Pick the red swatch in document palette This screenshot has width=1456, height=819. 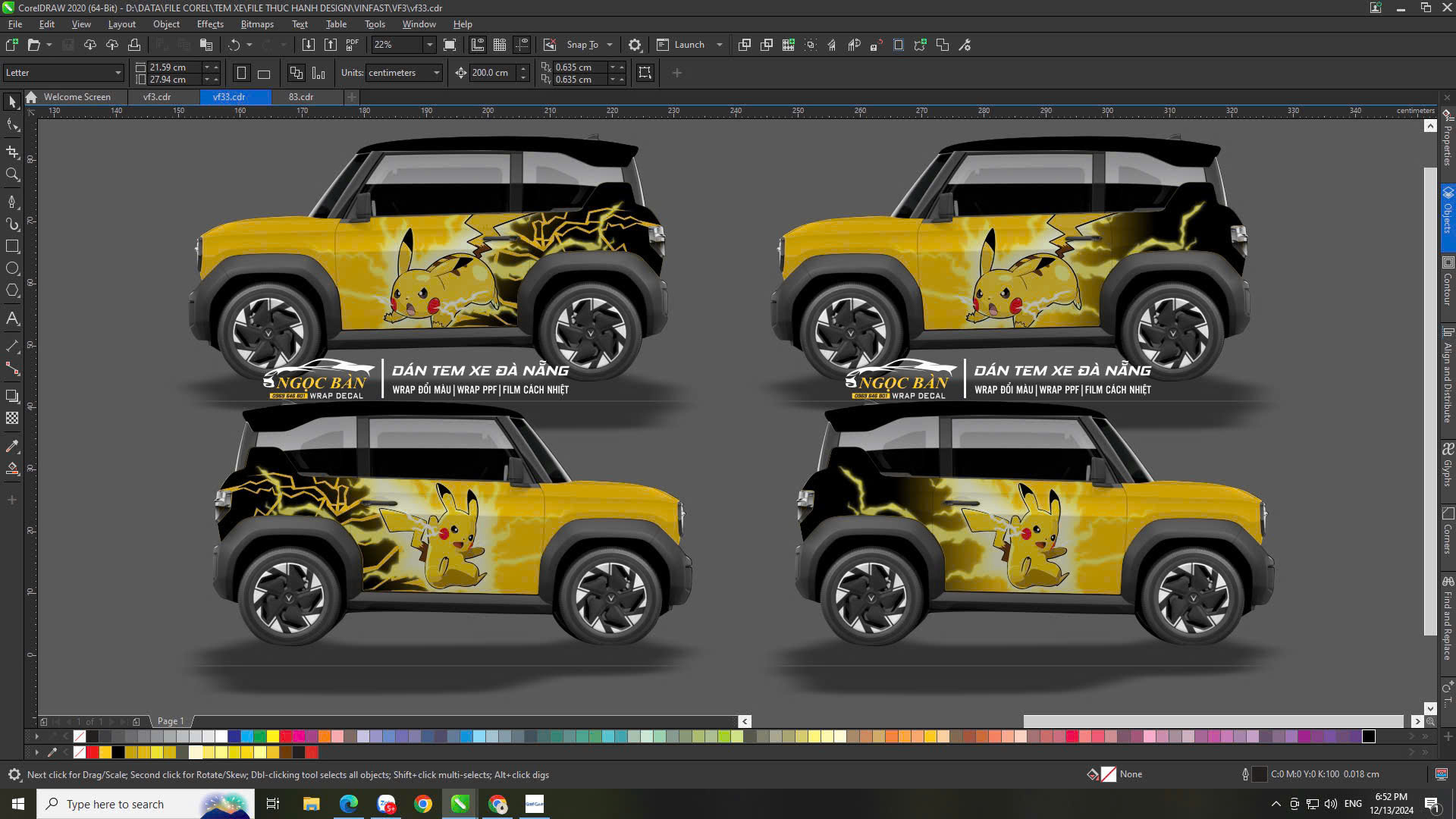[93, 752]
